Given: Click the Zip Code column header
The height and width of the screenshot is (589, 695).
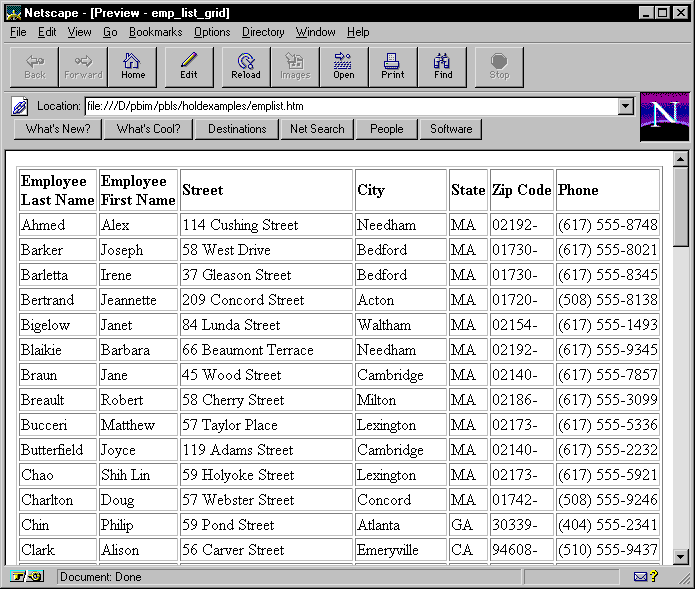Looking at the screenshot, I should point(522,190).
